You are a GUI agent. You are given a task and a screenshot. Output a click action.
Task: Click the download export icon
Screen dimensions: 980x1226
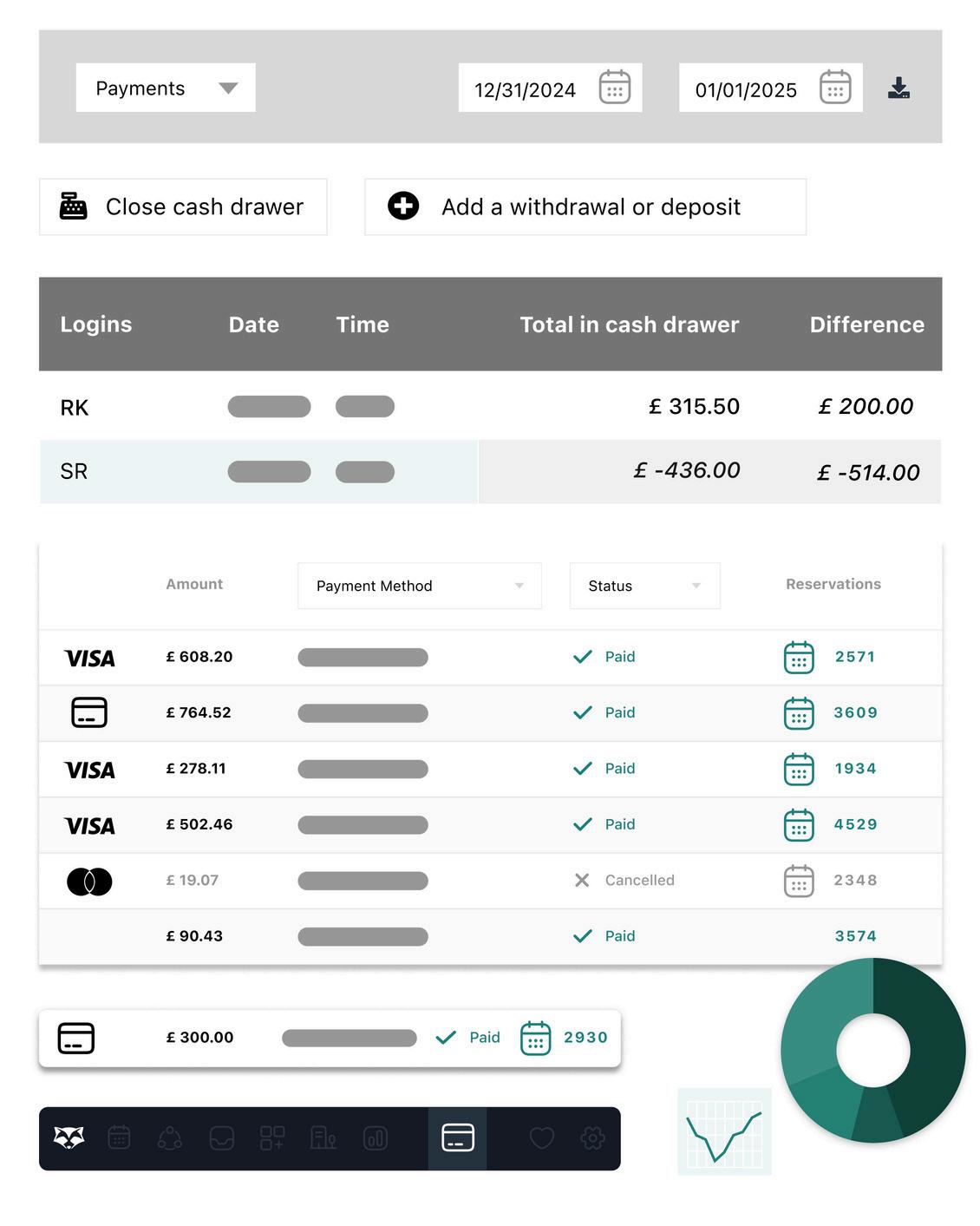tap(898, 88)
